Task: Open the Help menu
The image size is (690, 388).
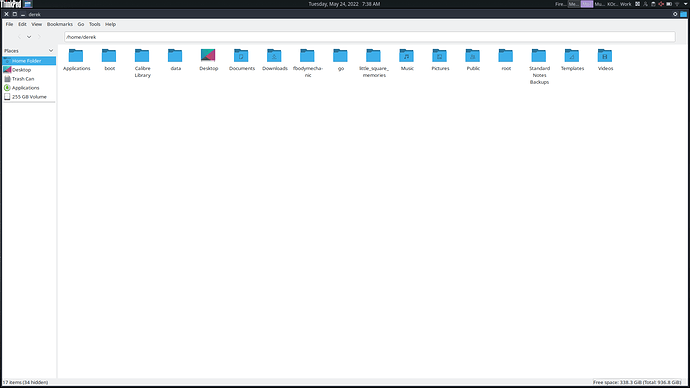Action: click(x=110, y=24)
